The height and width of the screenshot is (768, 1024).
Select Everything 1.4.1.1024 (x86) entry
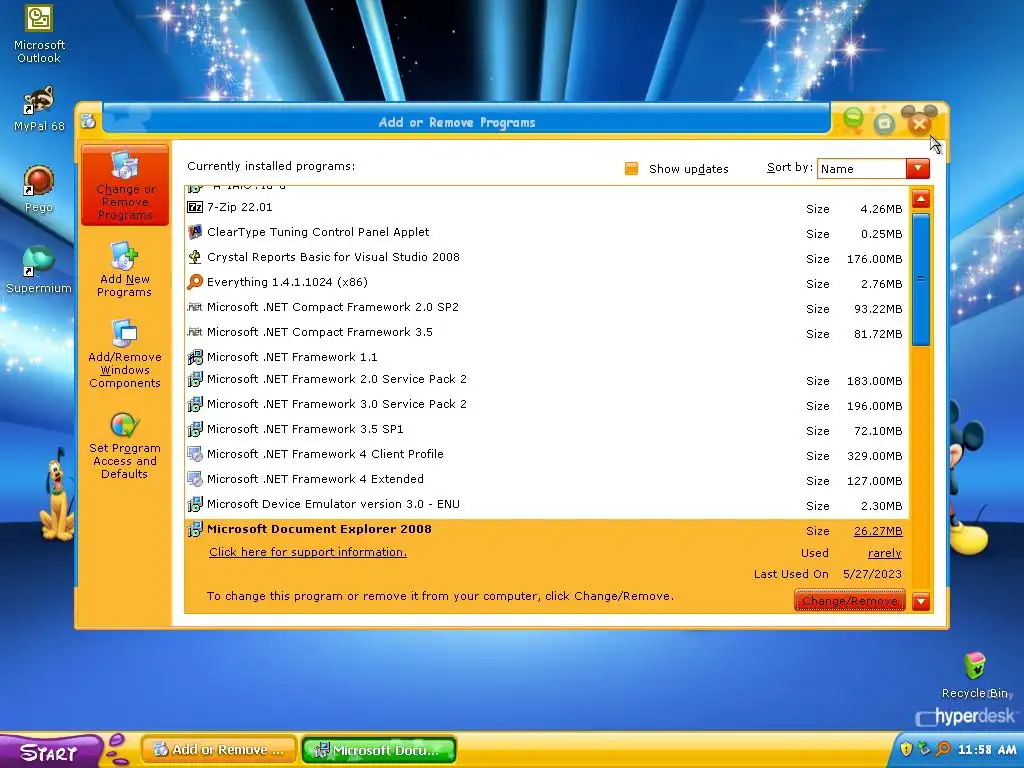[547, 282]
